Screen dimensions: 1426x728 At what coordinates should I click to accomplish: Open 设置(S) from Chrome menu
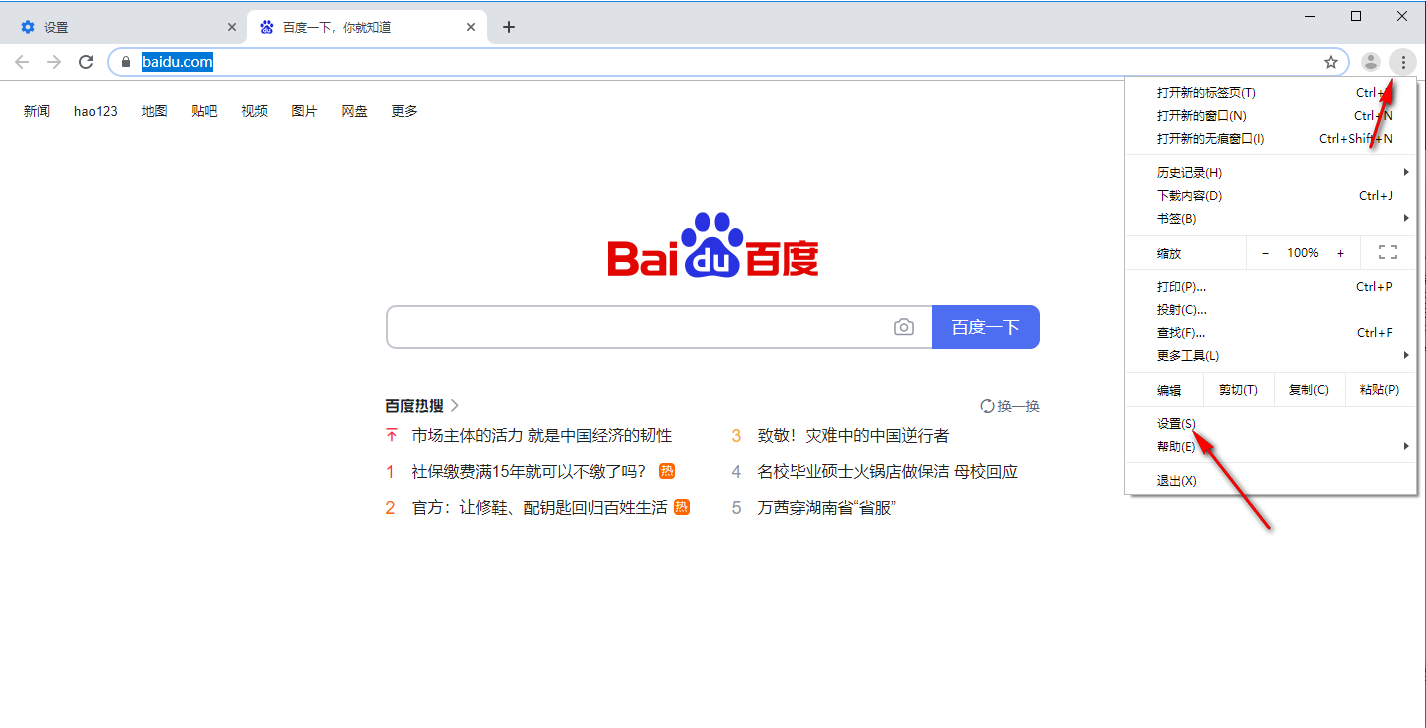[x=1271, y=424]
